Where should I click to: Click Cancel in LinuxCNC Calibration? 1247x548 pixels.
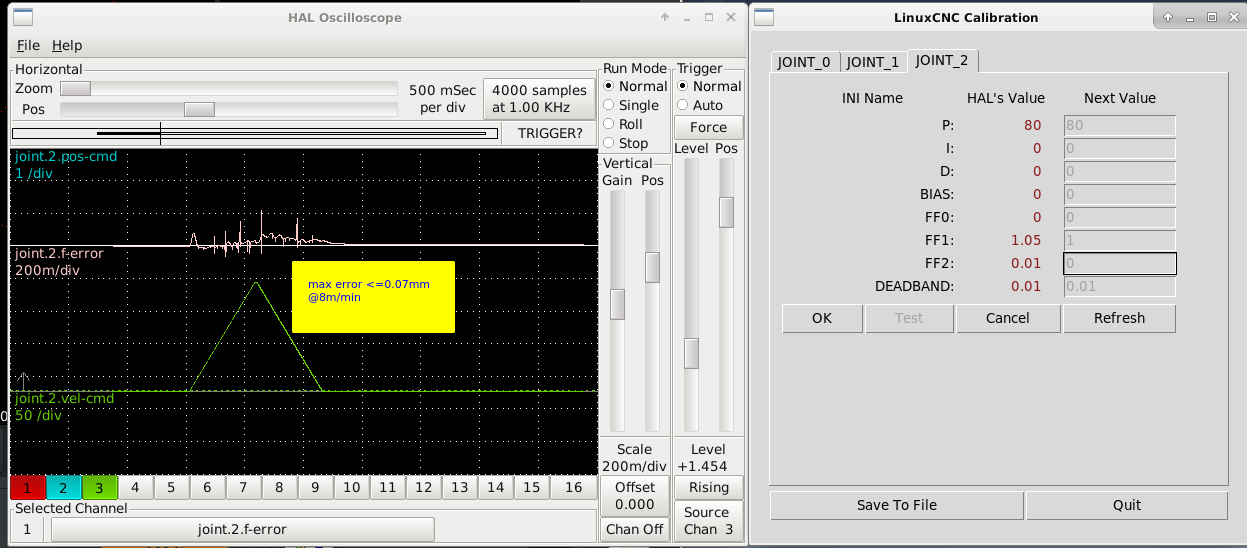point(1007,318)
